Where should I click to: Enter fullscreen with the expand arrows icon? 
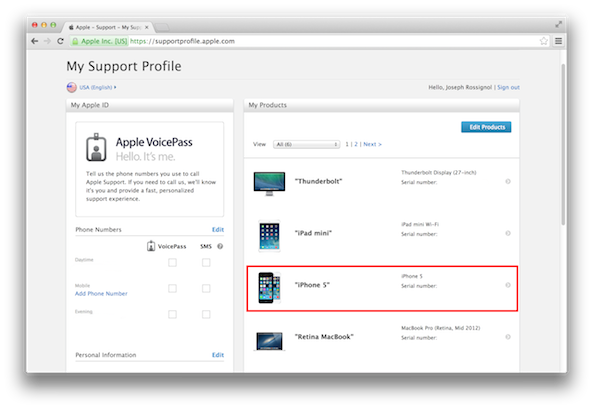pyautogui.click(x=558, y=24)
